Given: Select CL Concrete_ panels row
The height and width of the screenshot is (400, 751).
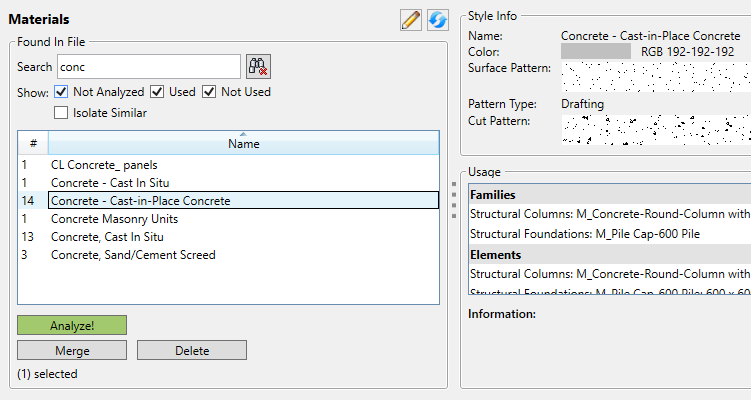Looking at the screenshot, I should pos(228,165).
